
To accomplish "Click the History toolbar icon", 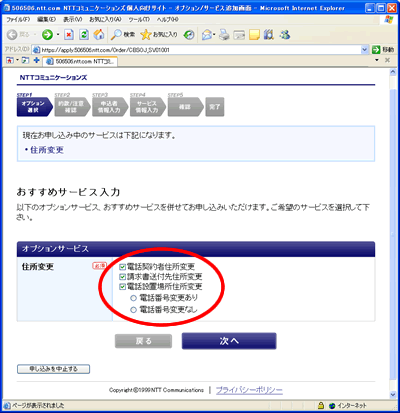I will point(189,34).
